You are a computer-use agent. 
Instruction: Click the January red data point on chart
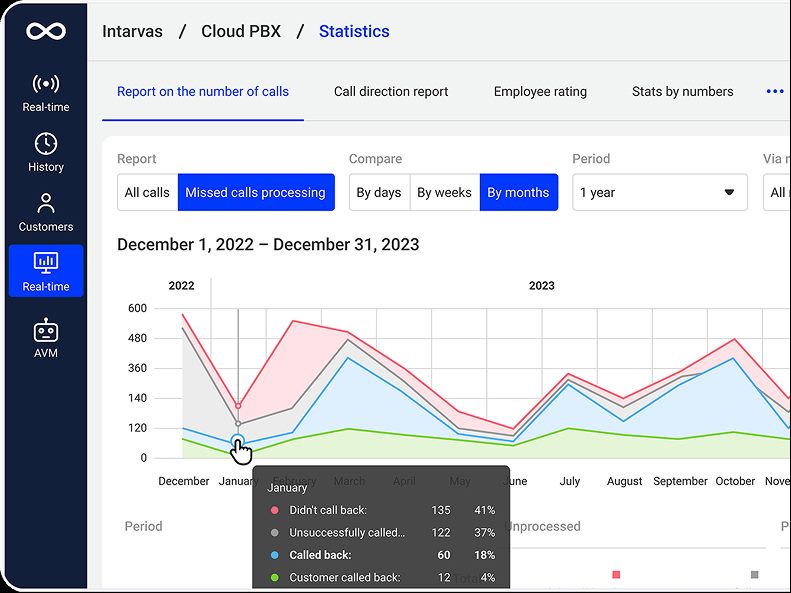pos(238,406)
